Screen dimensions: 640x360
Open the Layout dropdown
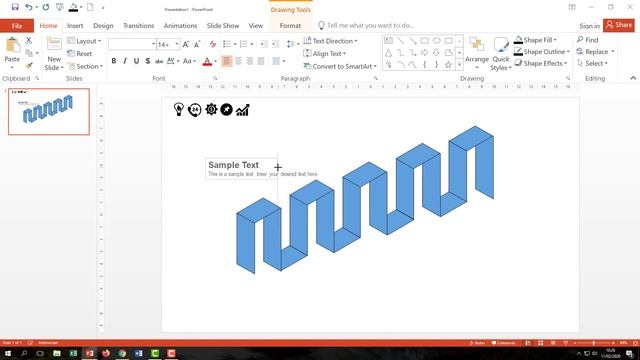coord(84,41)
